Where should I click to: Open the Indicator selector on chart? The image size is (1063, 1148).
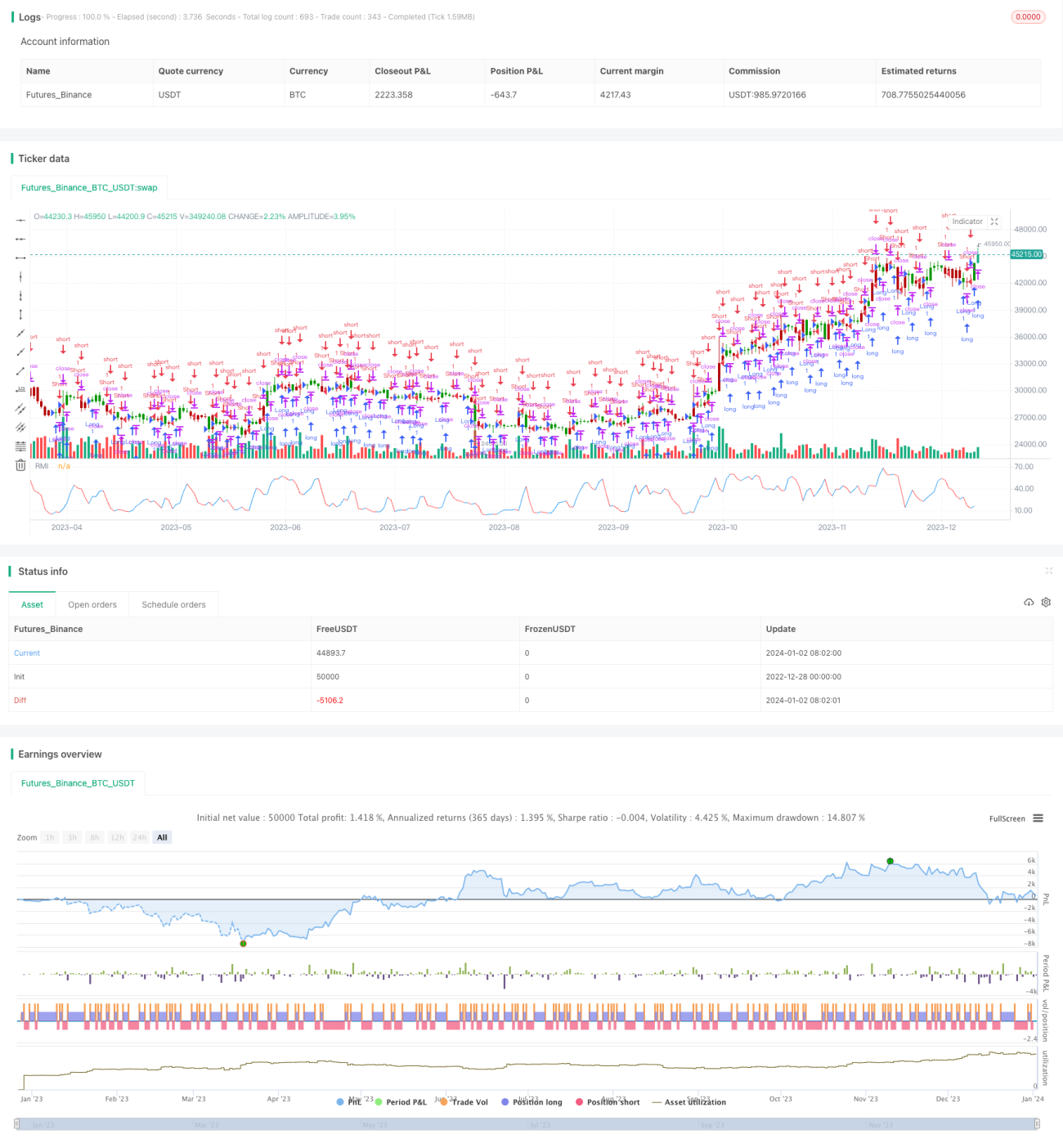click(967, 222)
